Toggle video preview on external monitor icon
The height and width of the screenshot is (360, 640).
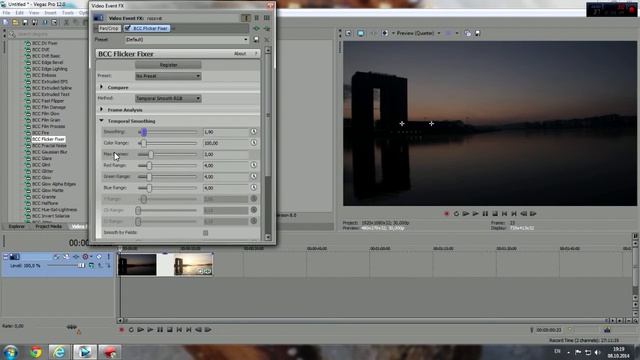tap(360, 33)
